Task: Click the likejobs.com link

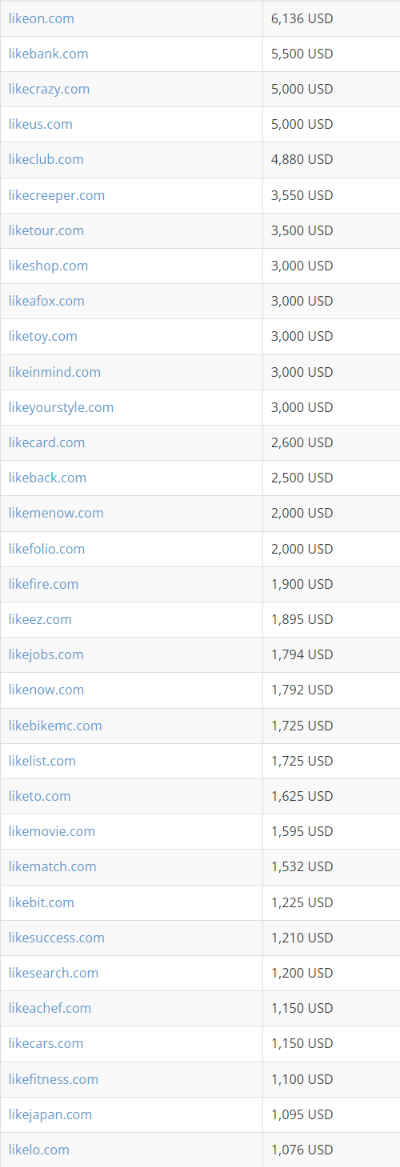Action: [46, 655]
